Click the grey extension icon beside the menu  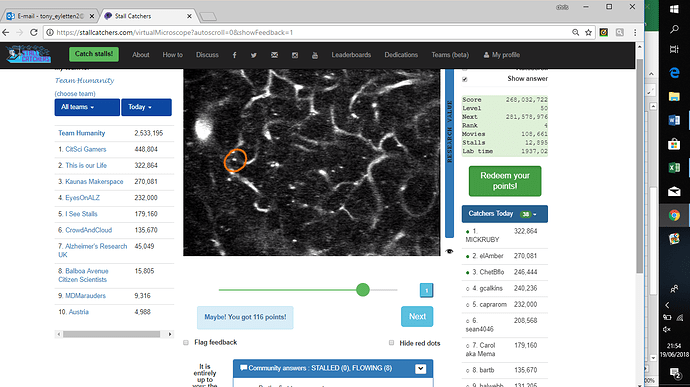click(x=620, y=32)
